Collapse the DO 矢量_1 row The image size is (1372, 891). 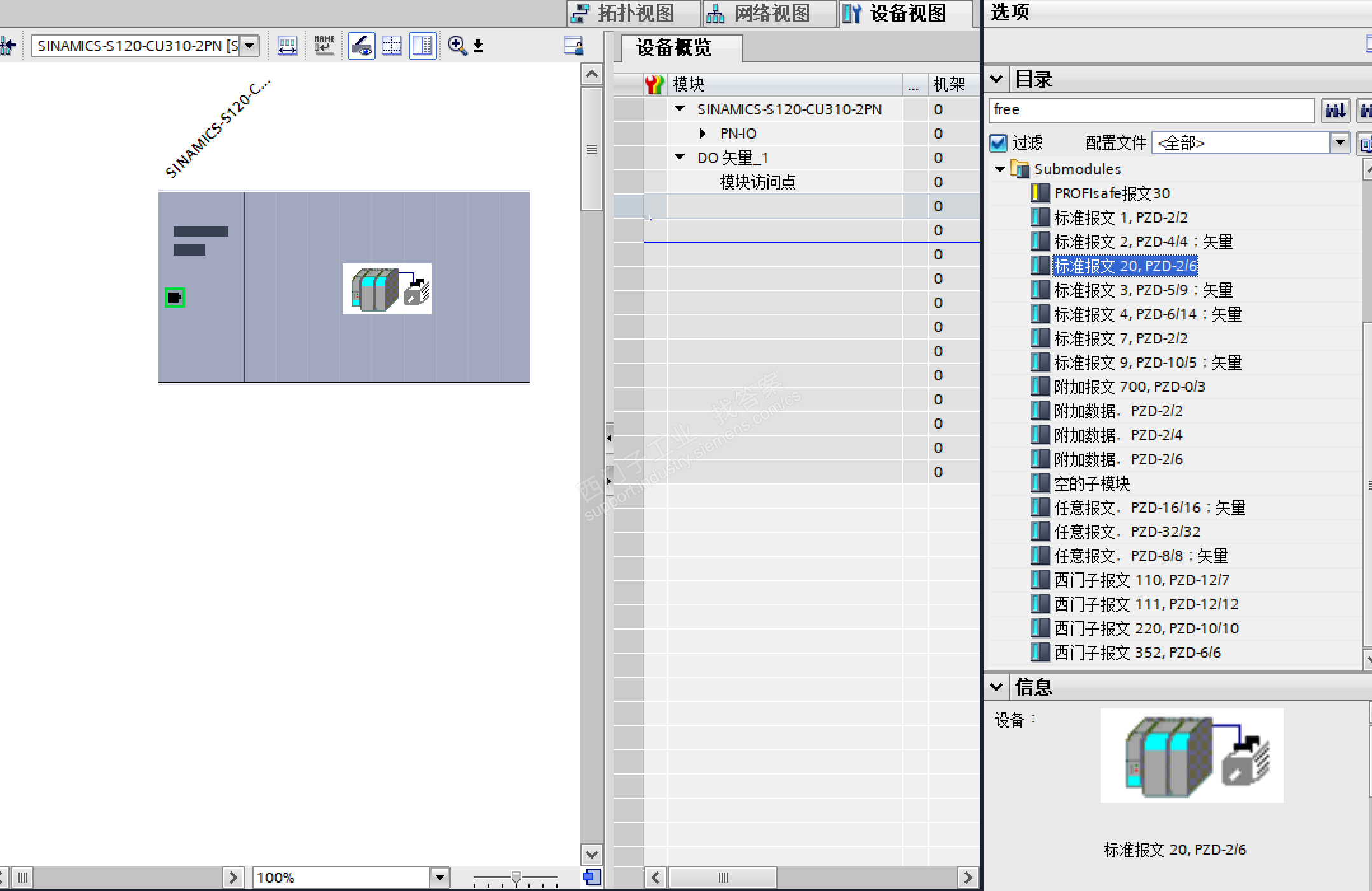tap(680, 157)
